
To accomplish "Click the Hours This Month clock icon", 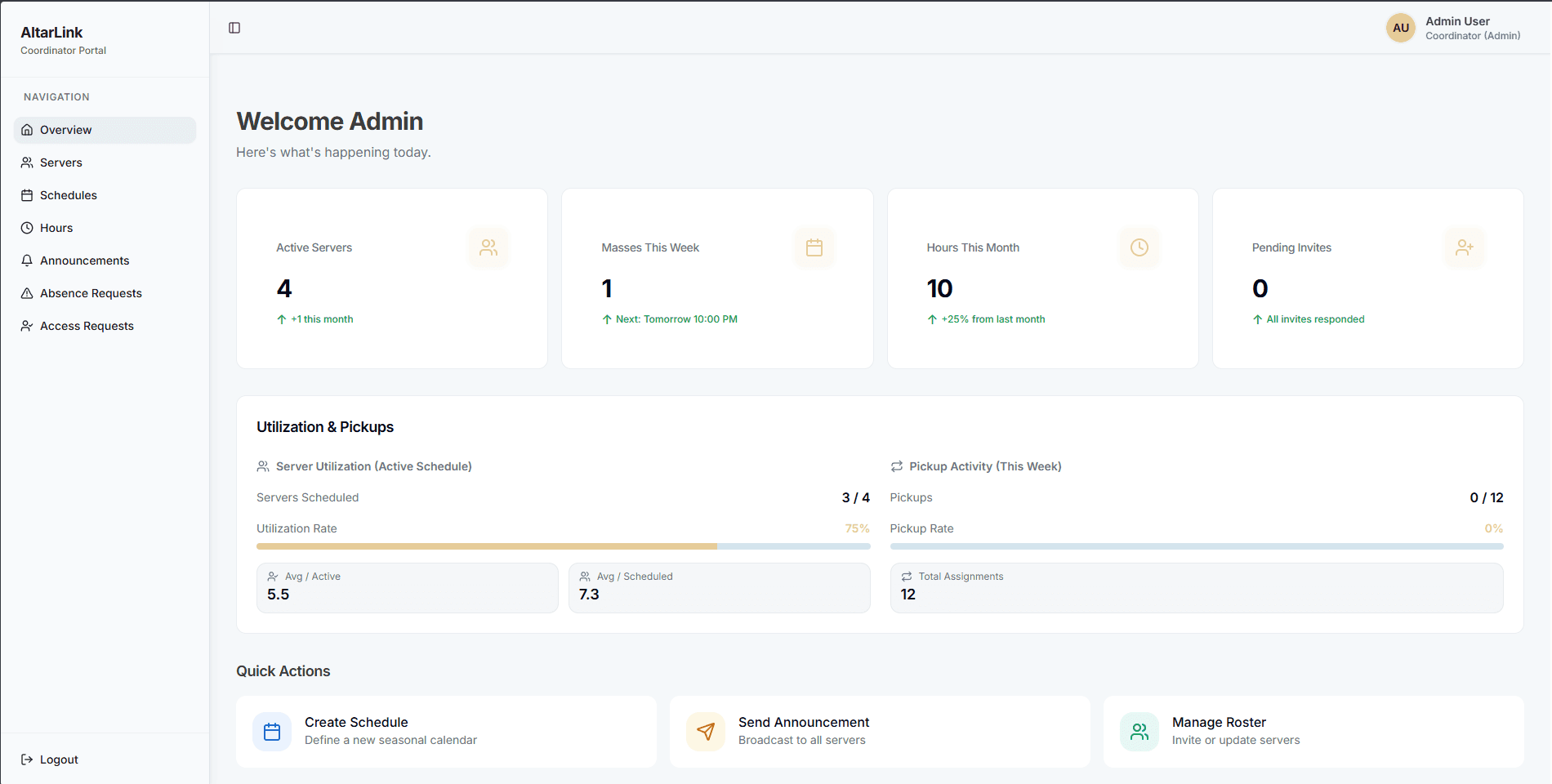I will point(1139,247).
